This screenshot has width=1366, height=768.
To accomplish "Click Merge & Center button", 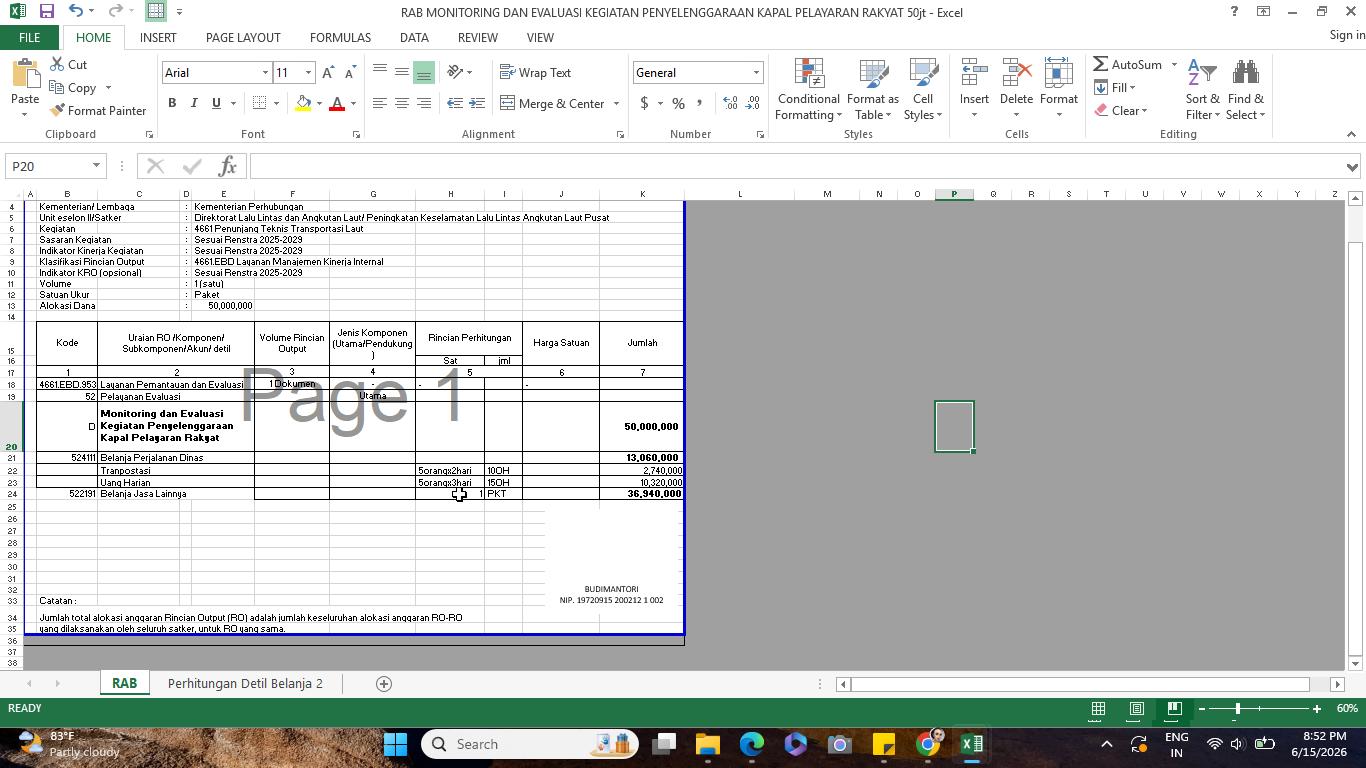I will pos(553,104).
